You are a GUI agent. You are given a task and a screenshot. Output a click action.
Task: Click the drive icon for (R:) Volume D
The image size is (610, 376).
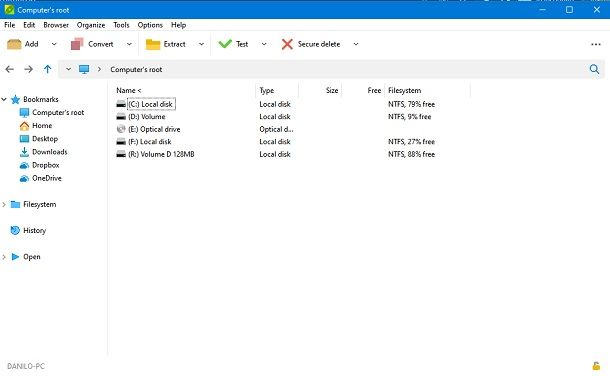(x=121, y=154)
